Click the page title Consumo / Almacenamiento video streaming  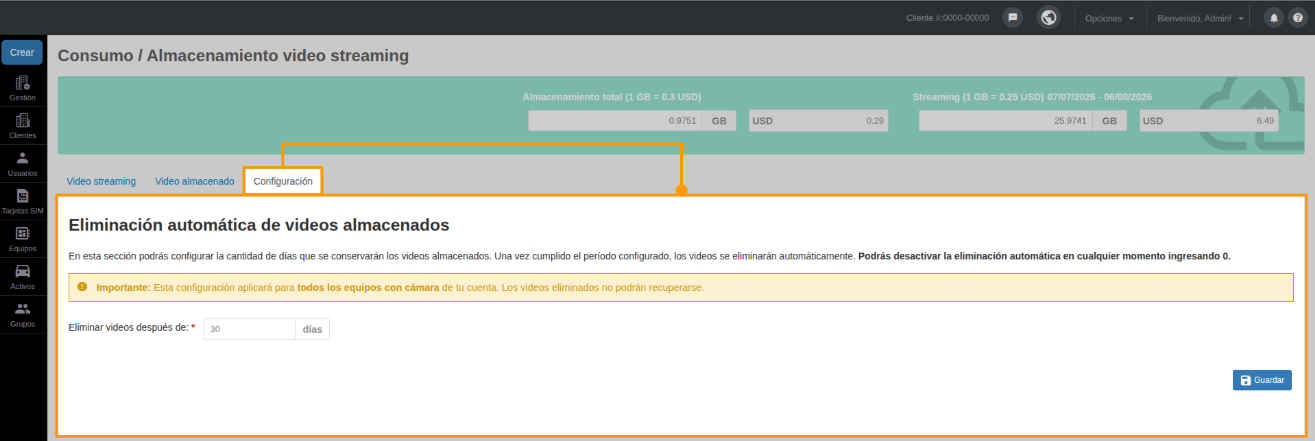point(233,55)
